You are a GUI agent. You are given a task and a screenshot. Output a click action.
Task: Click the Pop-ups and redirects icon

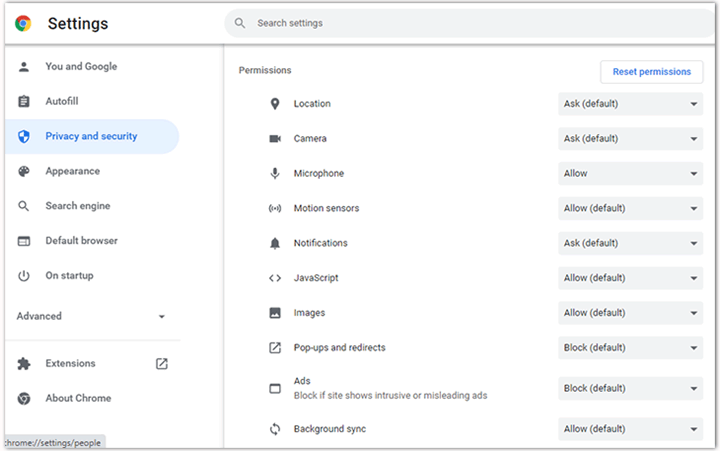[x=275, y=348]
